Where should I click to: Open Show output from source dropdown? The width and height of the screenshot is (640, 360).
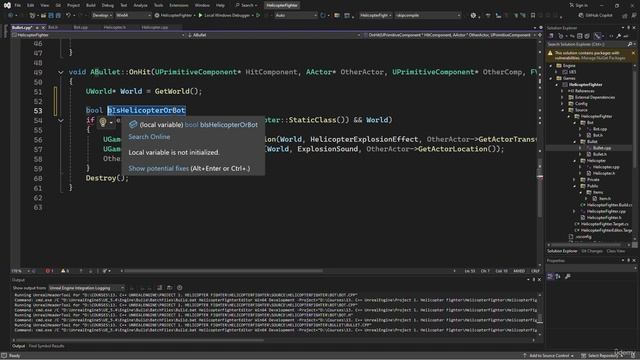(87, 288)
